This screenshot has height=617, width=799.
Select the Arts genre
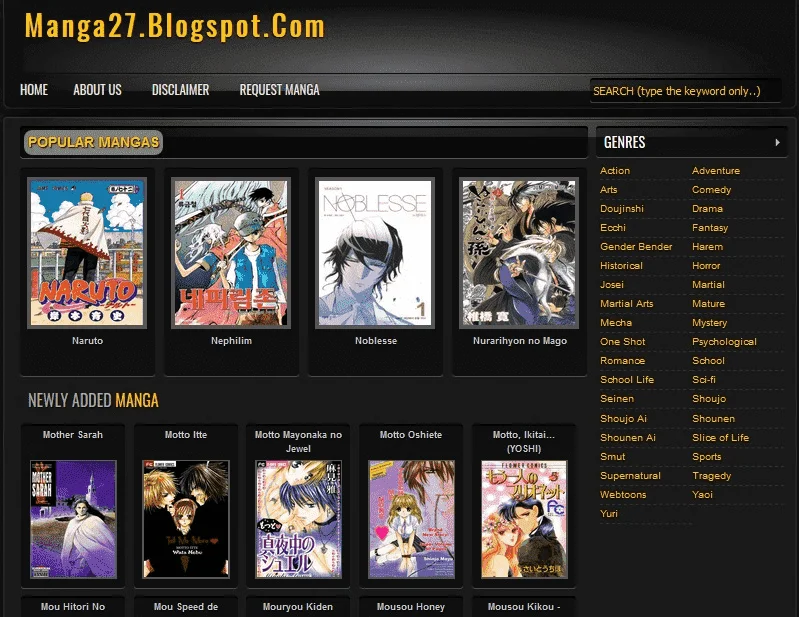(608, 190)
